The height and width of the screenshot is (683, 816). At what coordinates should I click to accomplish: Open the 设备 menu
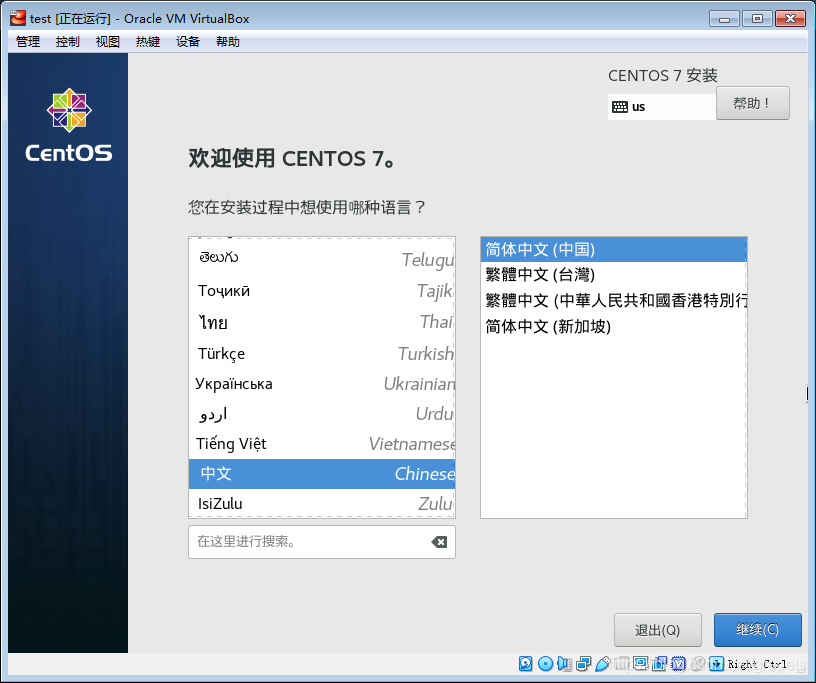pyautogui.click(x=188, y=42)
